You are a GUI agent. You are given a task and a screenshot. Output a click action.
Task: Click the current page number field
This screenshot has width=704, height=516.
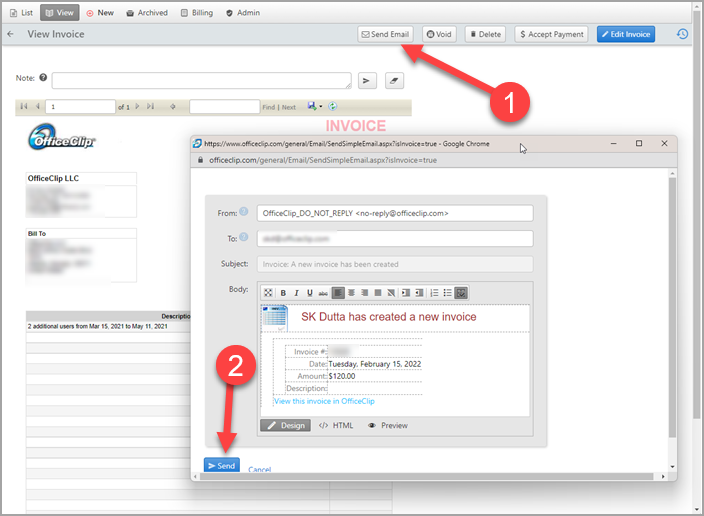tap(80, 106)
